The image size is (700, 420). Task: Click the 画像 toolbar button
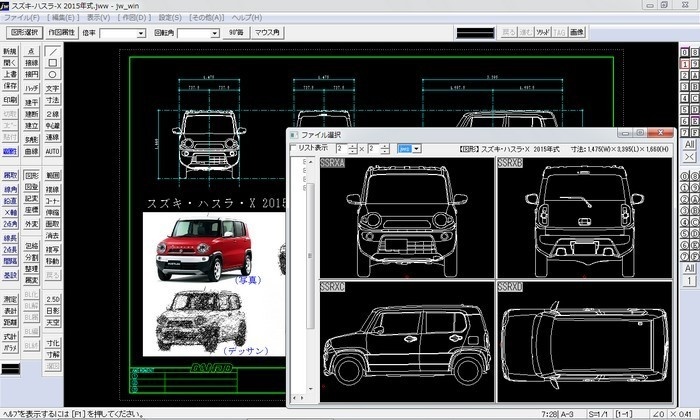pyautogui.click(x=577, y=32)
